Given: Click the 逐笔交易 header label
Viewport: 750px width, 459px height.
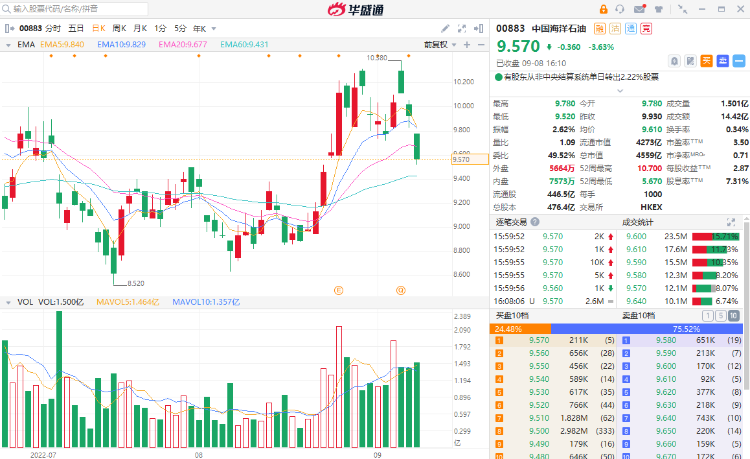Looking at the screenshot, I should point(511,222).
